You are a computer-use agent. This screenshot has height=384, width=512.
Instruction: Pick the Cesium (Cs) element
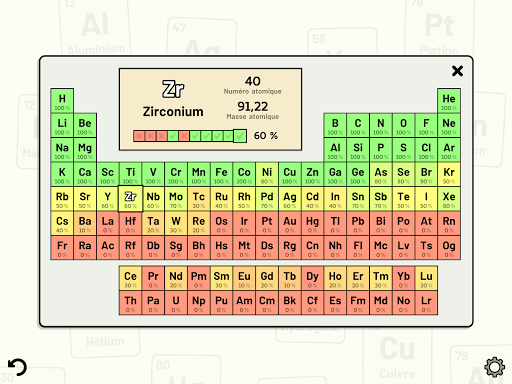click(x=62, y=223)
